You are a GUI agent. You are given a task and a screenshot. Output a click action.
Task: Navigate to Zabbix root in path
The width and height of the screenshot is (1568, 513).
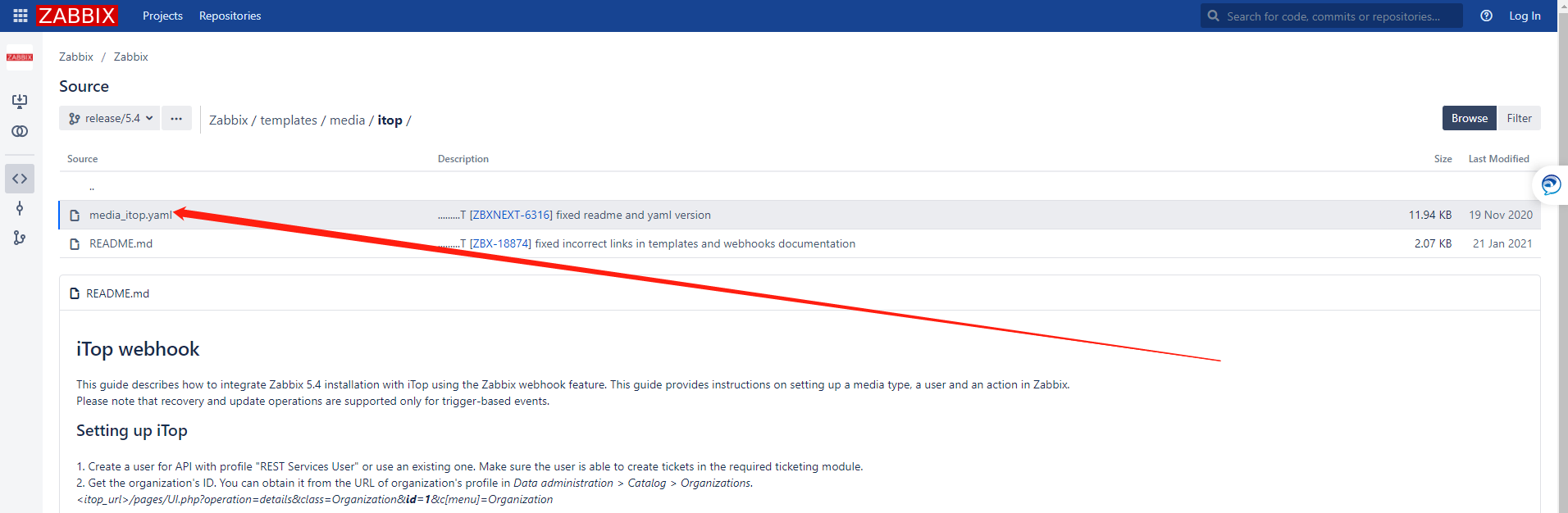tap(228, 120)
